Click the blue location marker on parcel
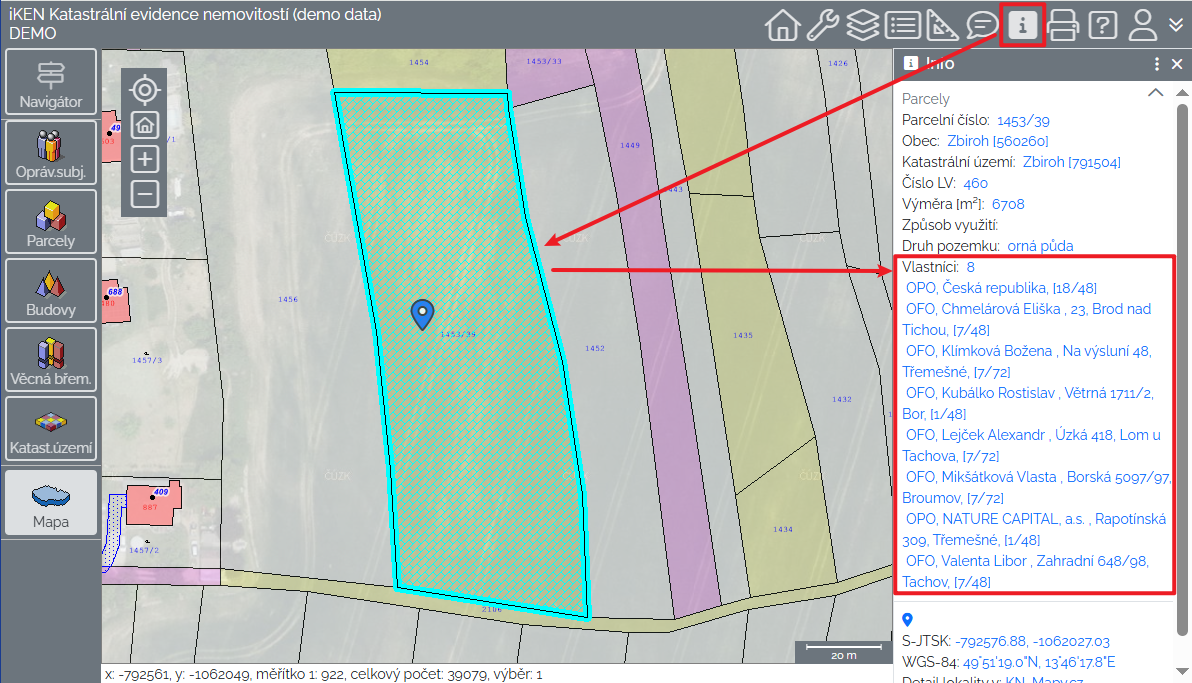The image size is (1192, 683). click(423, 314)
